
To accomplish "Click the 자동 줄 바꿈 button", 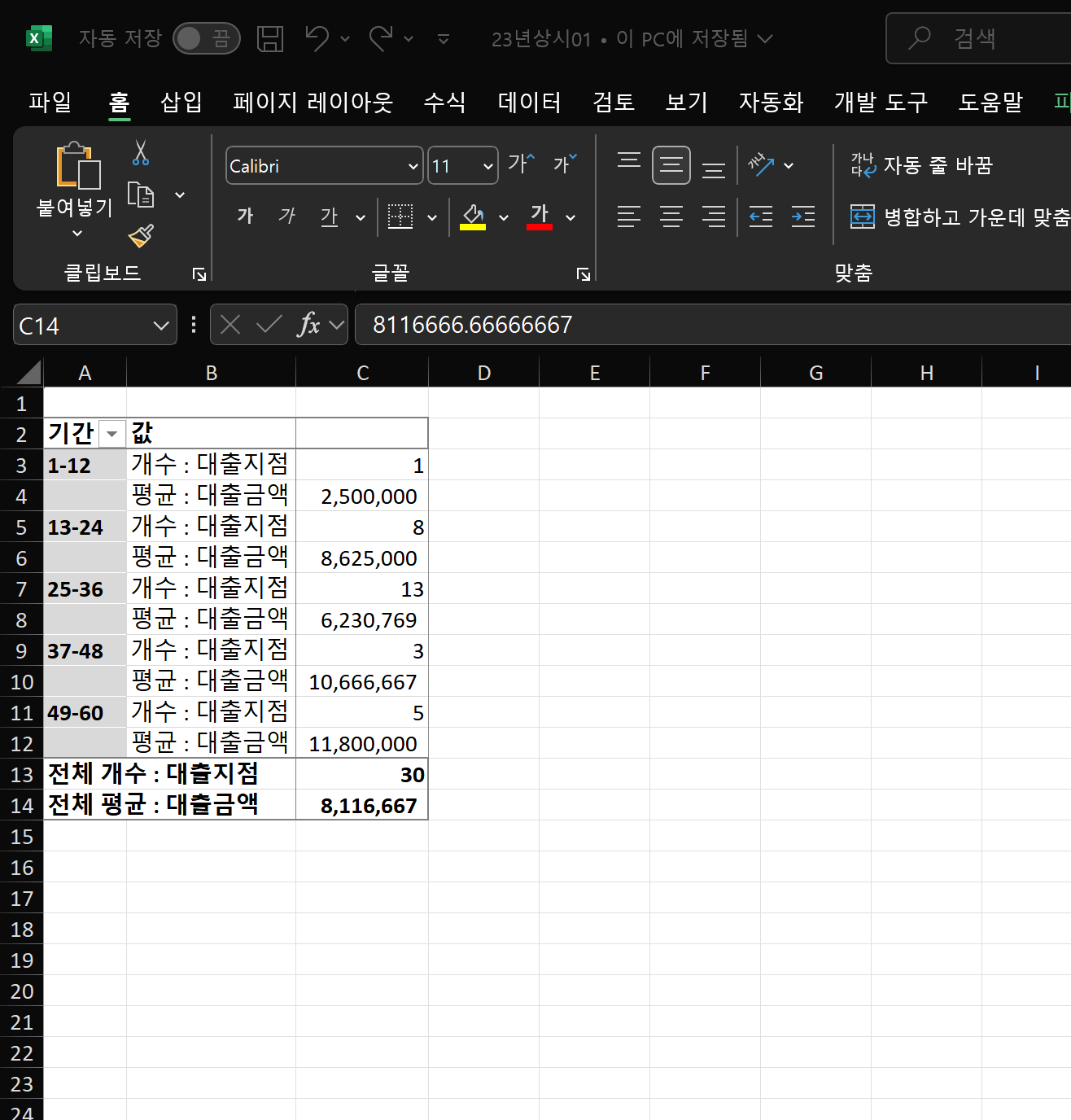I will (x=922, y=165).
